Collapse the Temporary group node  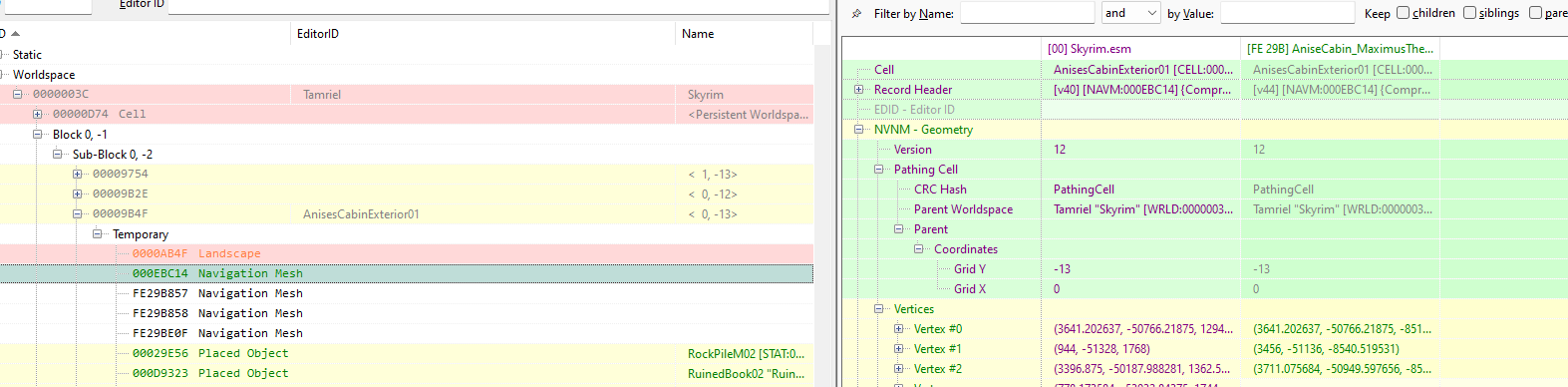(x=98, y=233)
